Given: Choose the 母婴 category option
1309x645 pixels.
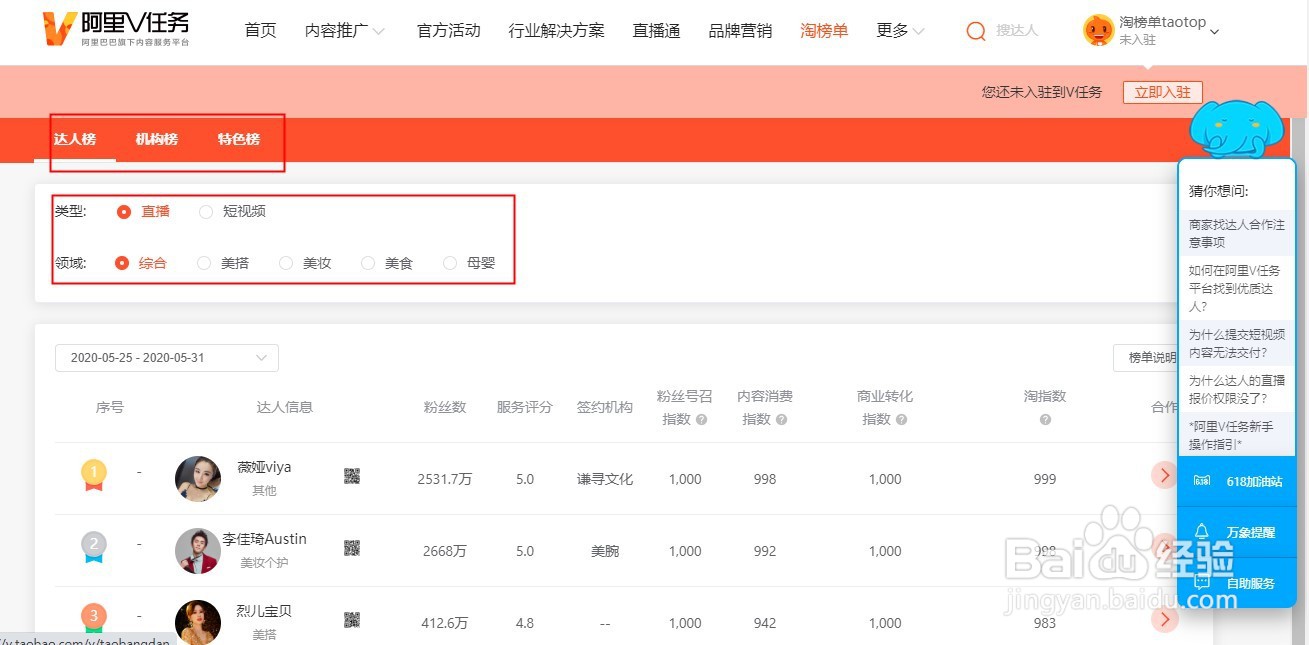Looking at the screenshot, I should coord(450,263).
